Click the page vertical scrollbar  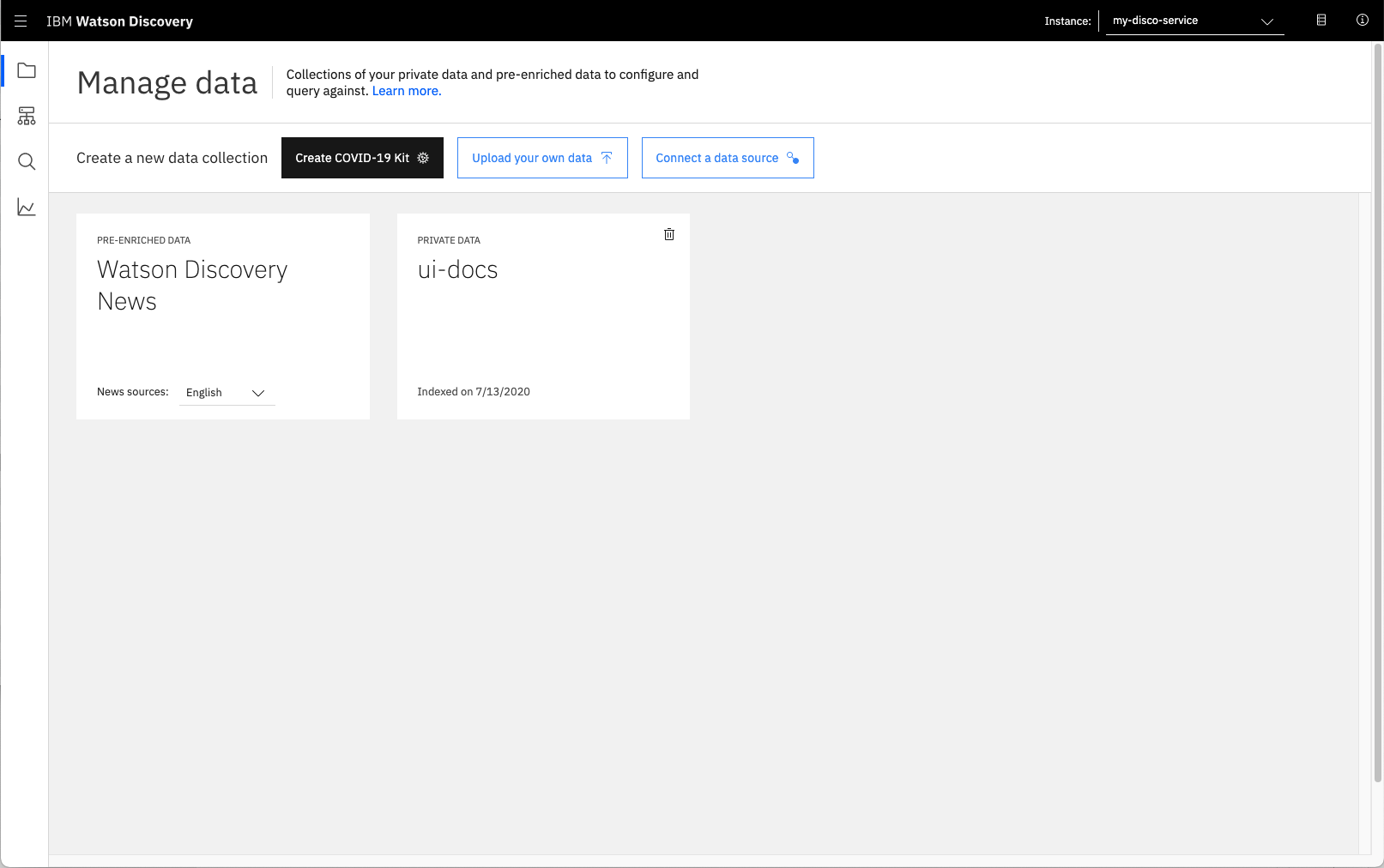click(x=1378, y=412)
